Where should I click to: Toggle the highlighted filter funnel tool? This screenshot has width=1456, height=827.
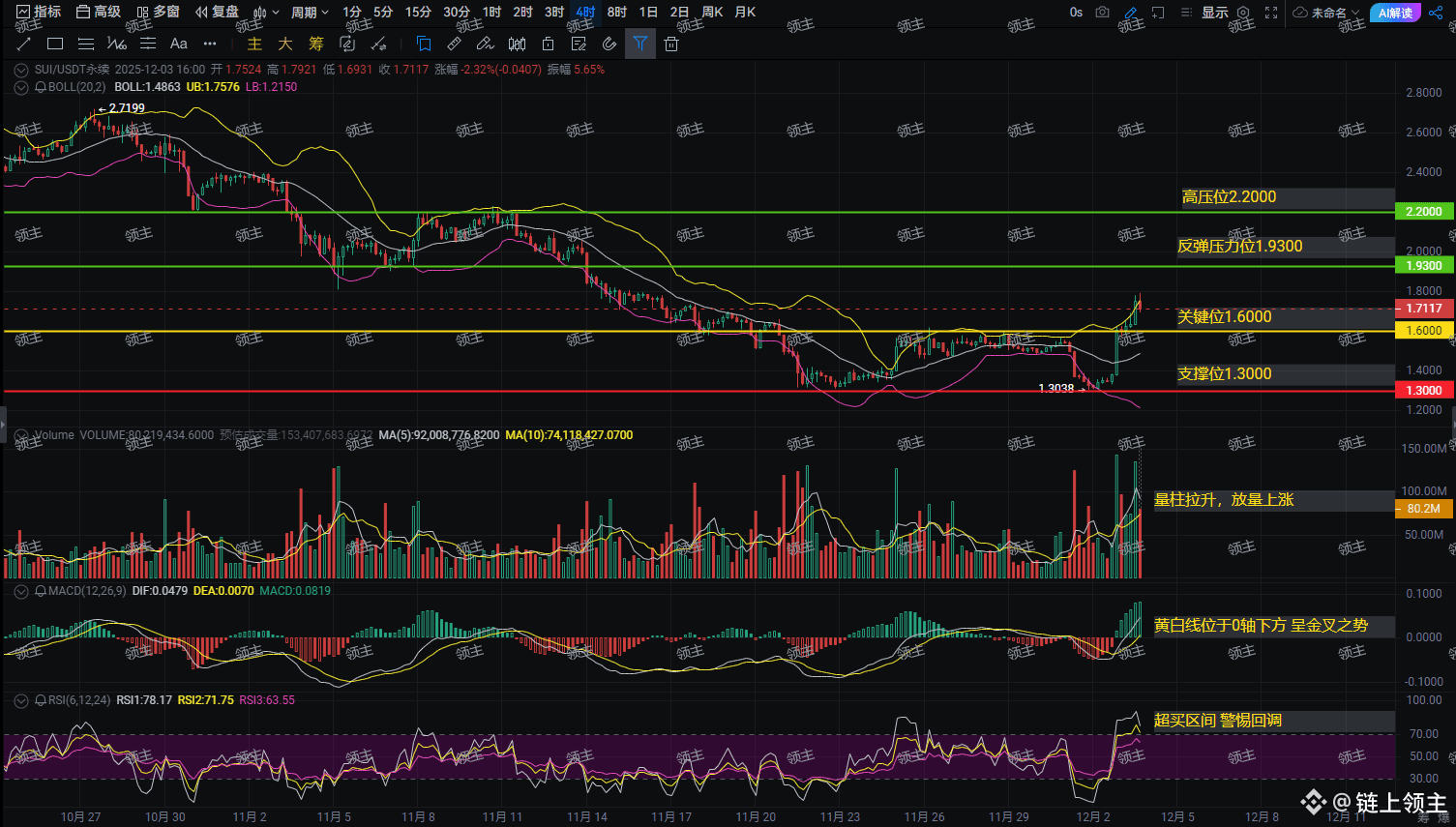point(640,44)
